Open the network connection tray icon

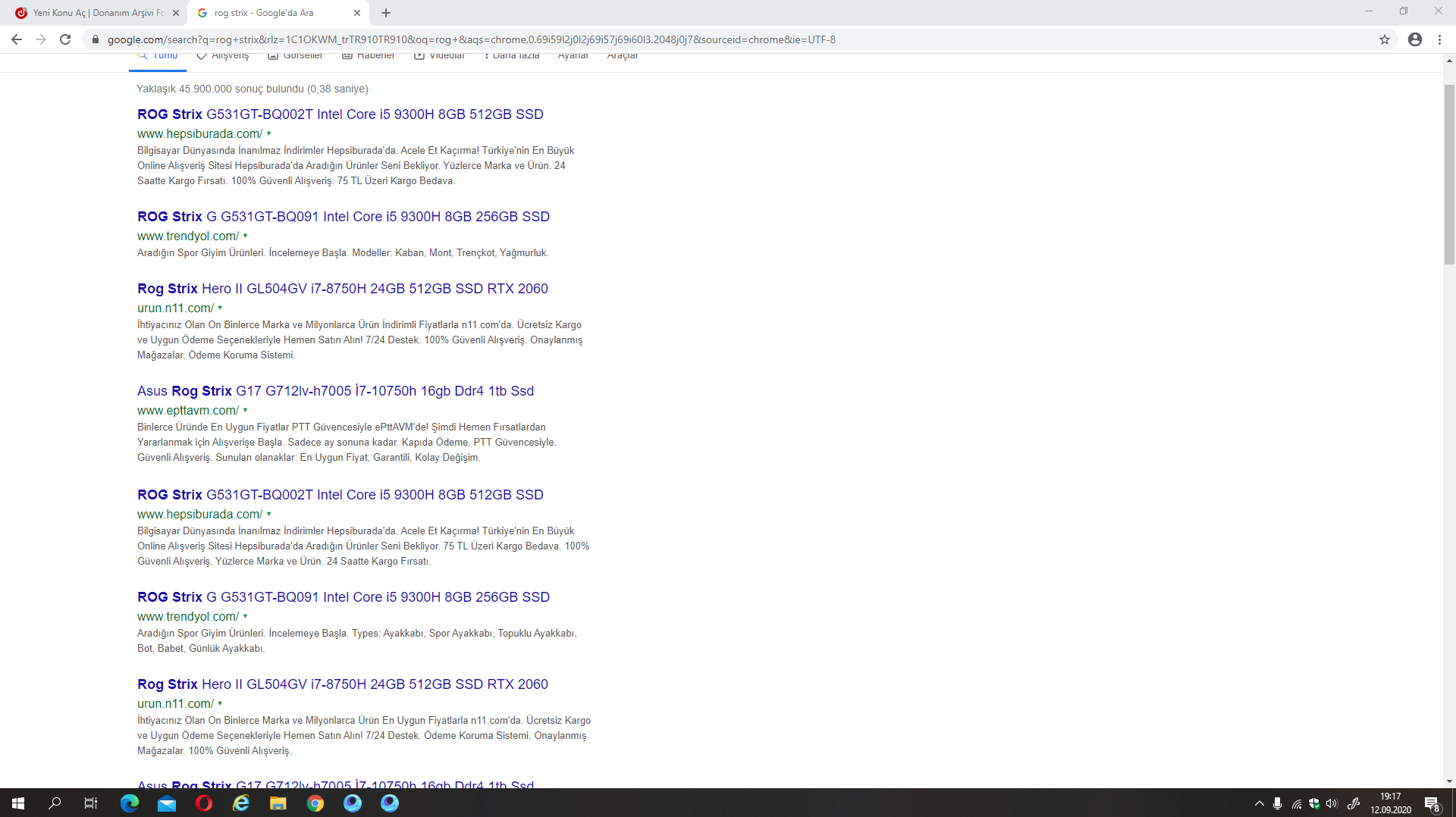coord(1297,803)
